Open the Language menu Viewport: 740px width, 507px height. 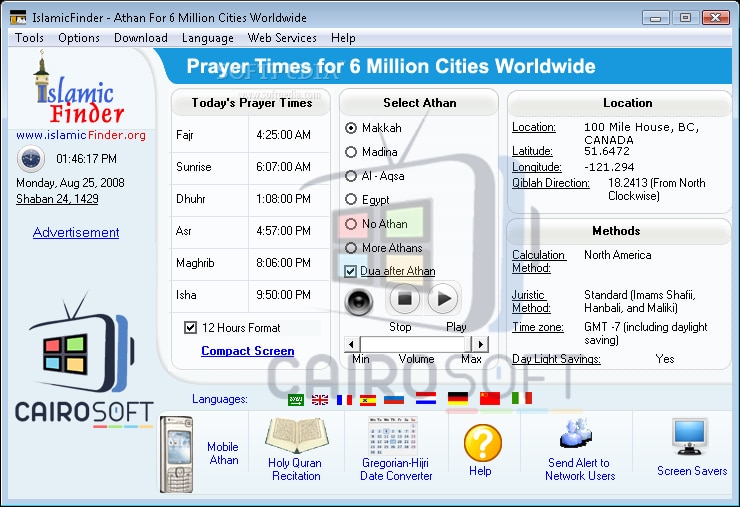[x=208, y=38]
